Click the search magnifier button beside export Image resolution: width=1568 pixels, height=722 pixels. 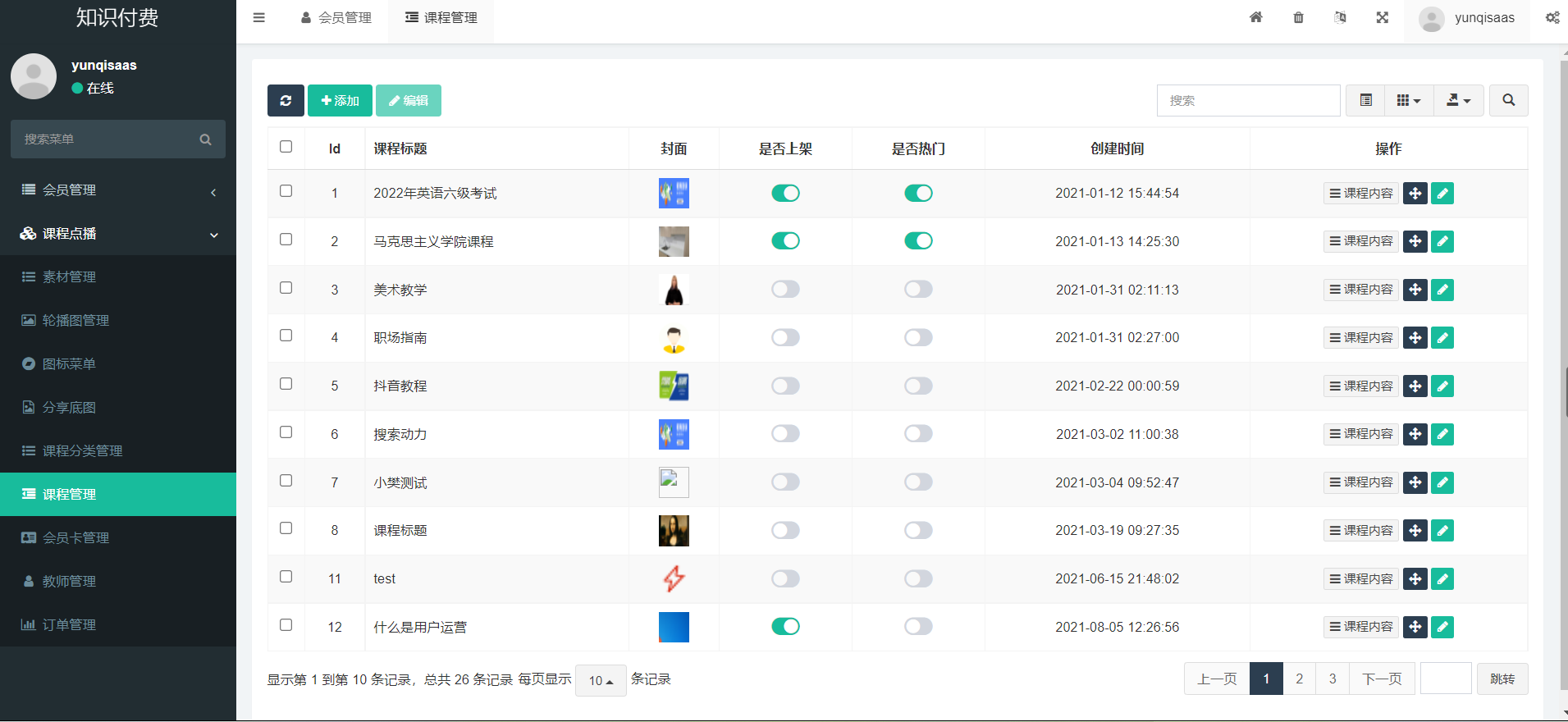[1508, 100]
